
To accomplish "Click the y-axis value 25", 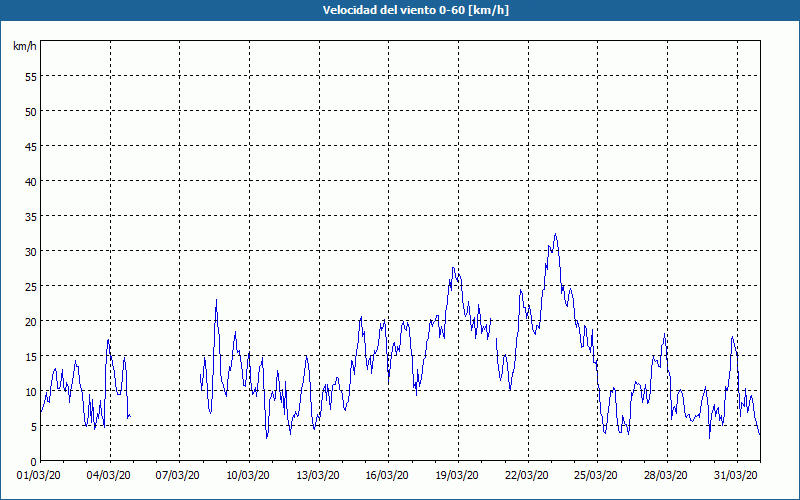I will click(x=31, y=286).
